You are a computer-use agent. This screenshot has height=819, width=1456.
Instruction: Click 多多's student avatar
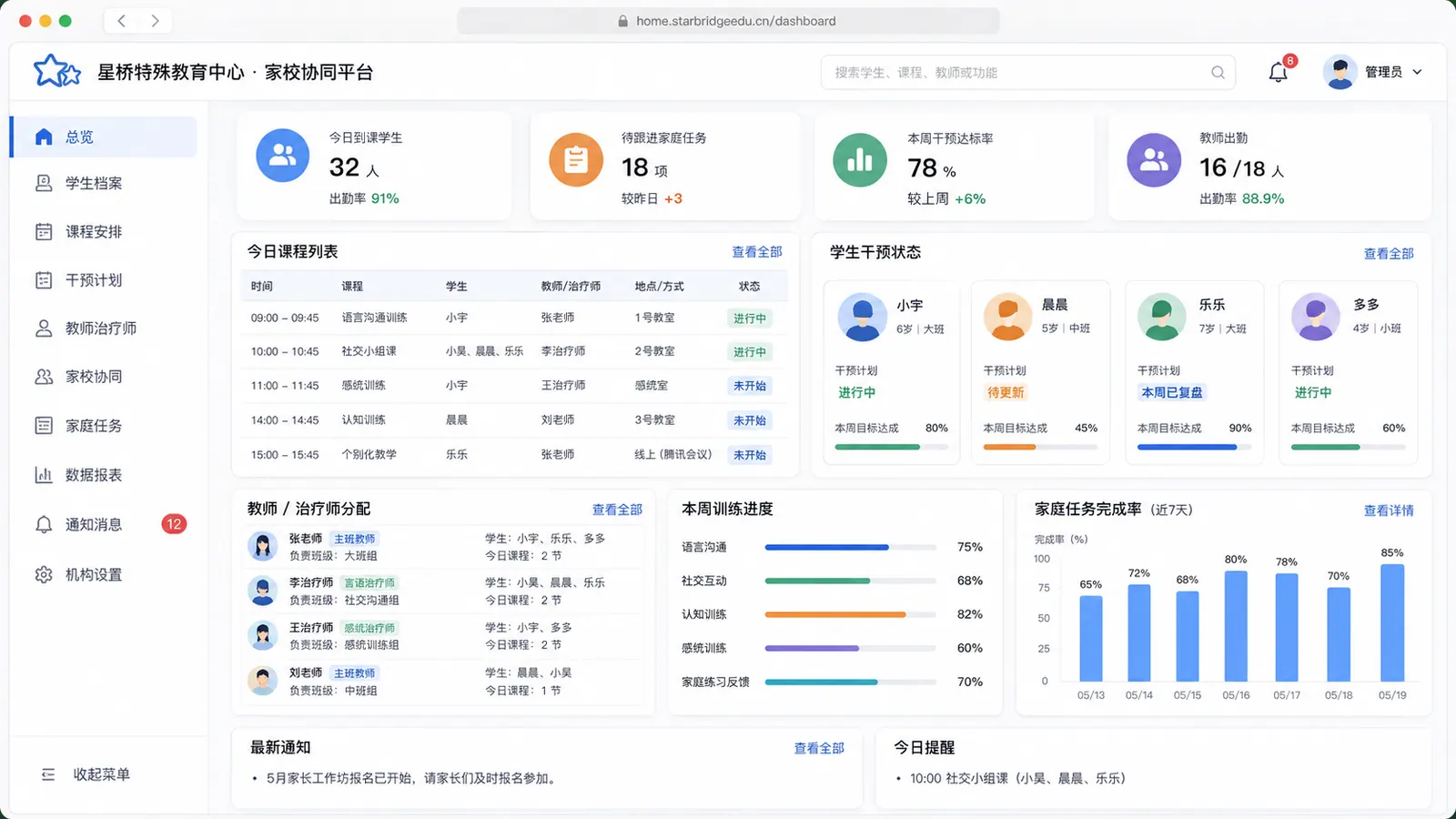tap(1316, 317)
